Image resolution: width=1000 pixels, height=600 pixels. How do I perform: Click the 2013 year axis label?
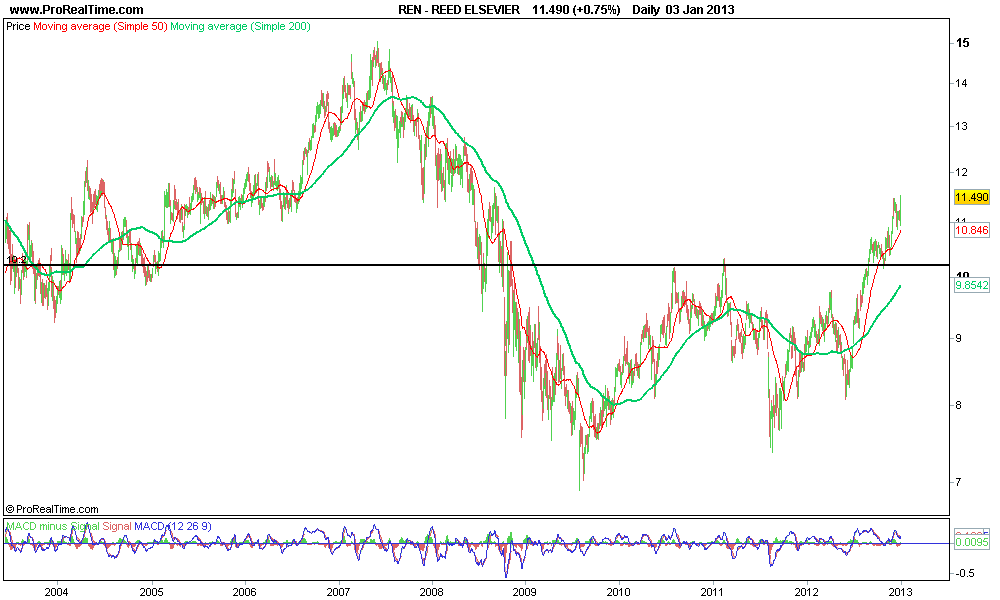pyautogui.click(x=901, y=592)
